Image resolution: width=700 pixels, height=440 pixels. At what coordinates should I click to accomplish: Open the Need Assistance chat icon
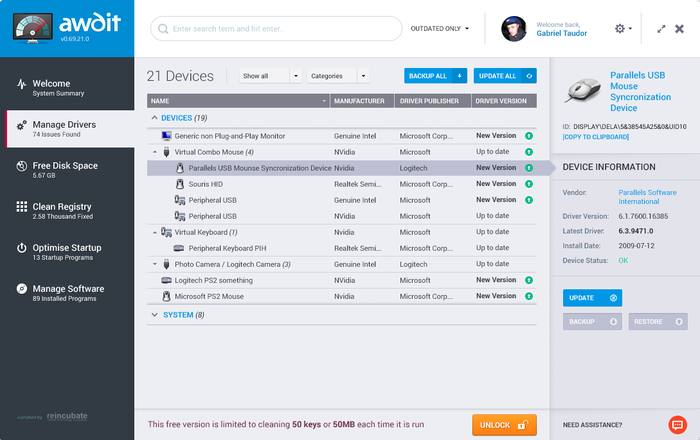pos(677,425)
